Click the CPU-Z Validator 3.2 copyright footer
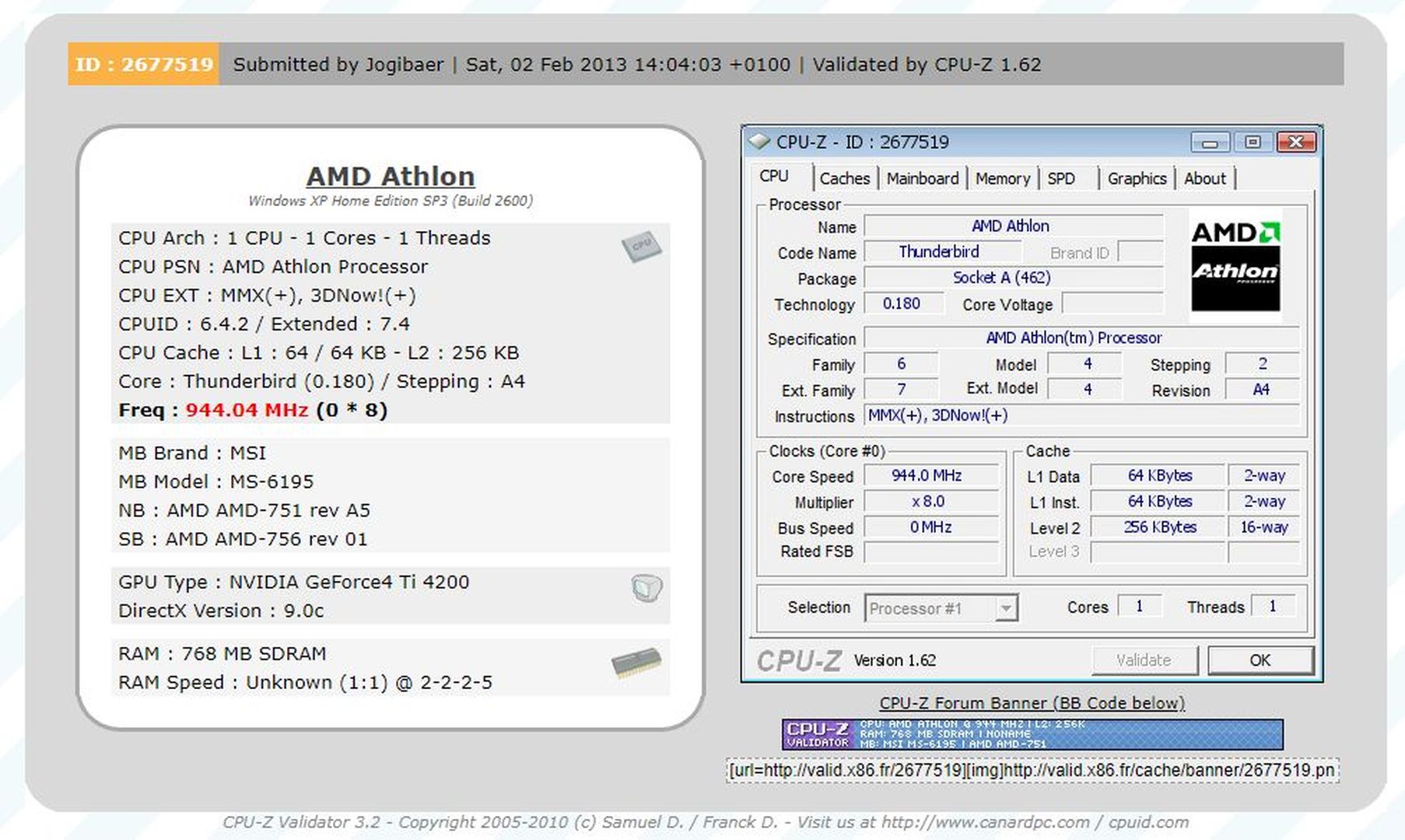1405x840 pixels. (706, 822)
